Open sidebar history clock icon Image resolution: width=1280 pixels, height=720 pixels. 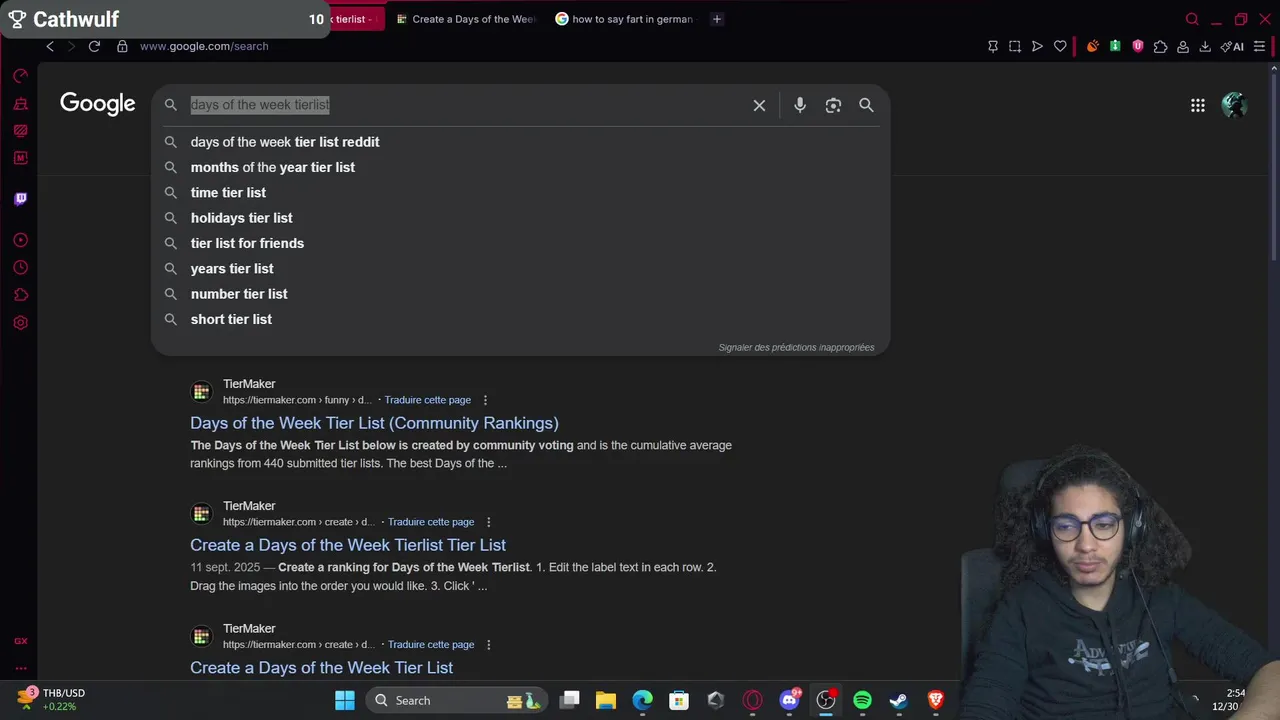tap(20, 268)
